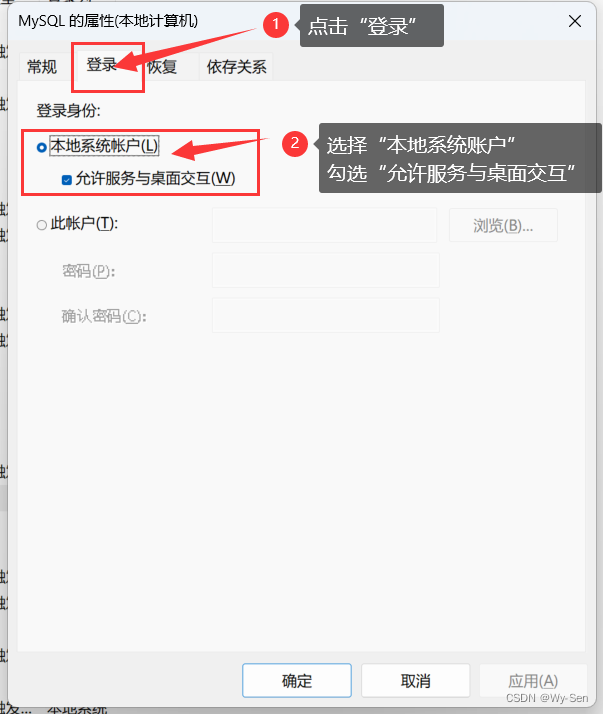Viewport: 603px width, 714px height.
Task: Close the MySQL properties dialog
Action: coord(575,21)
